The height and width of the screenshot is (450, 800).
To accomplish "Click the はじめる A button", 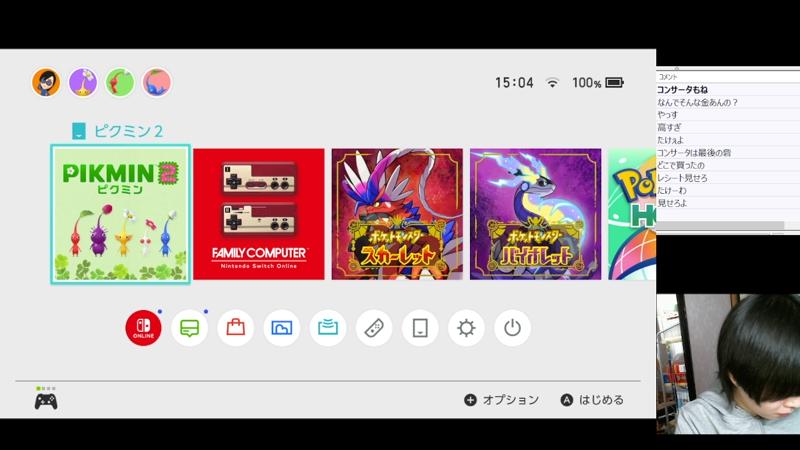I will click(592, 400).
